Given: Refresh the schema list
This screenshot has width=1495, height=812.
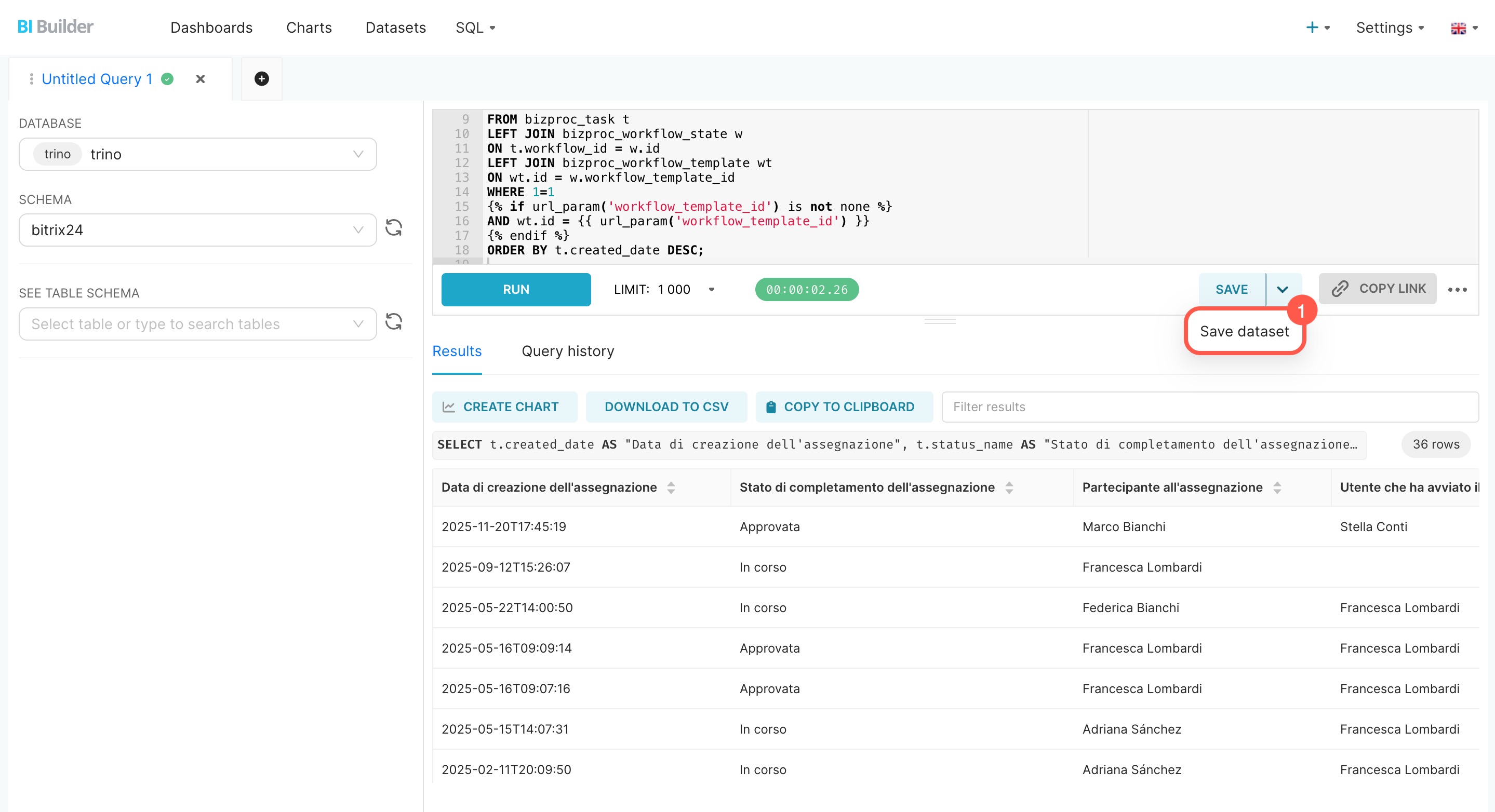Looking at the screenshot, I should tap(393, 228).
